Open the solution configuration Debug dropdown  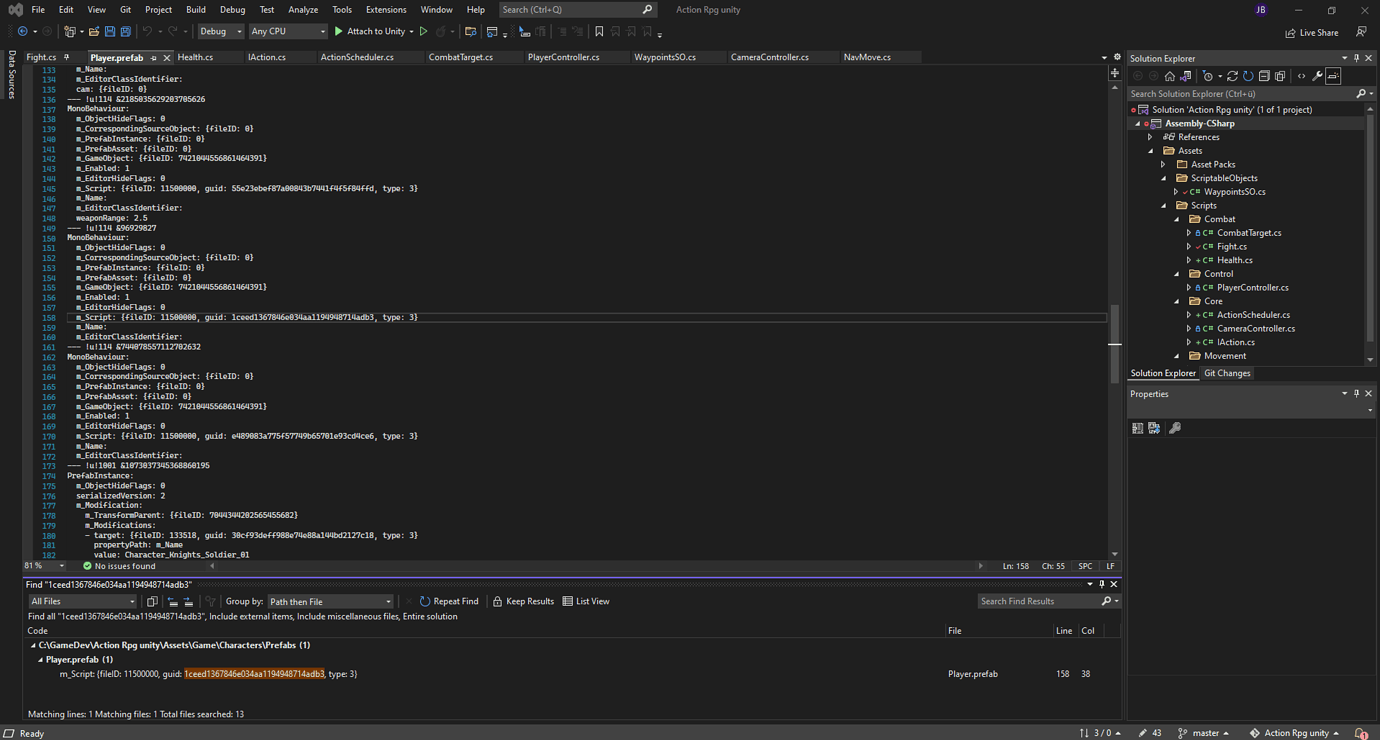click(220, 31)
